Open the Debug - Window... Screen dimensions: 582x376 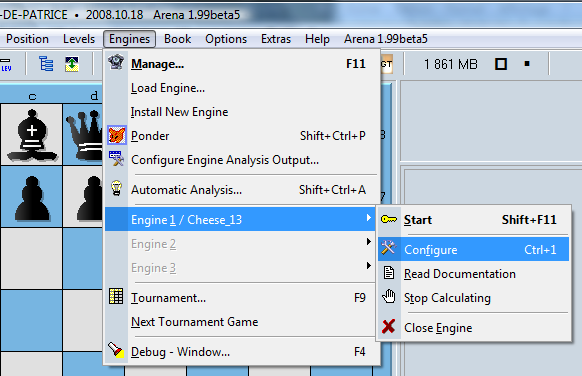pyautogui.click(x=242, y=352)
